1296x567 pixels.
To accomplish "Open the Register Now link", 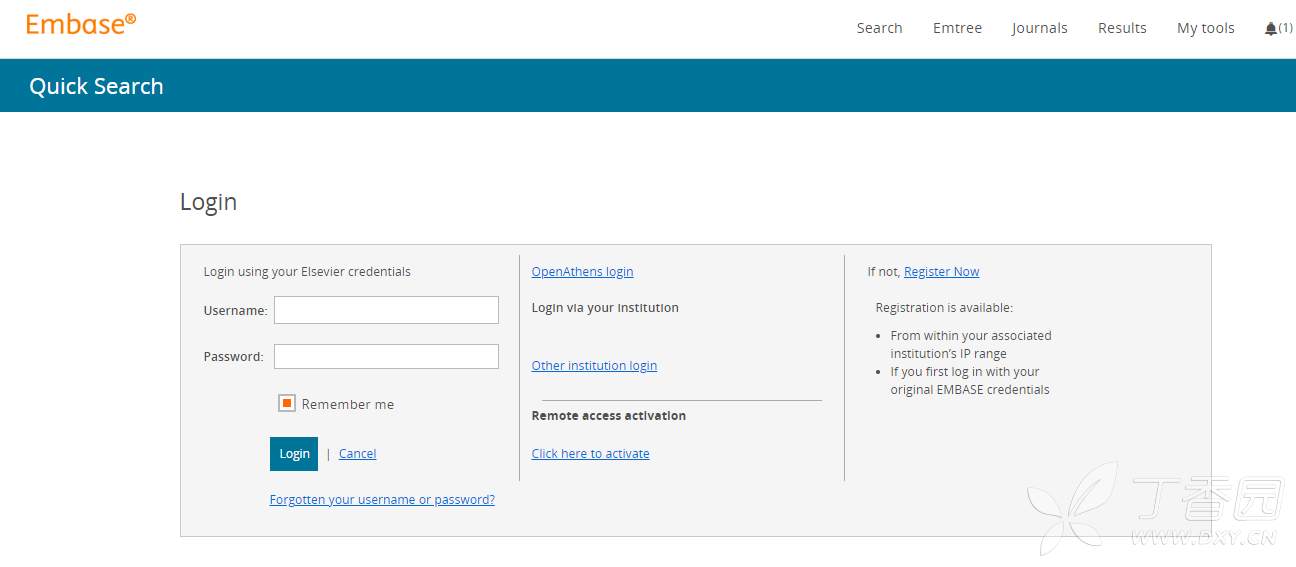I will click(941, 272).
